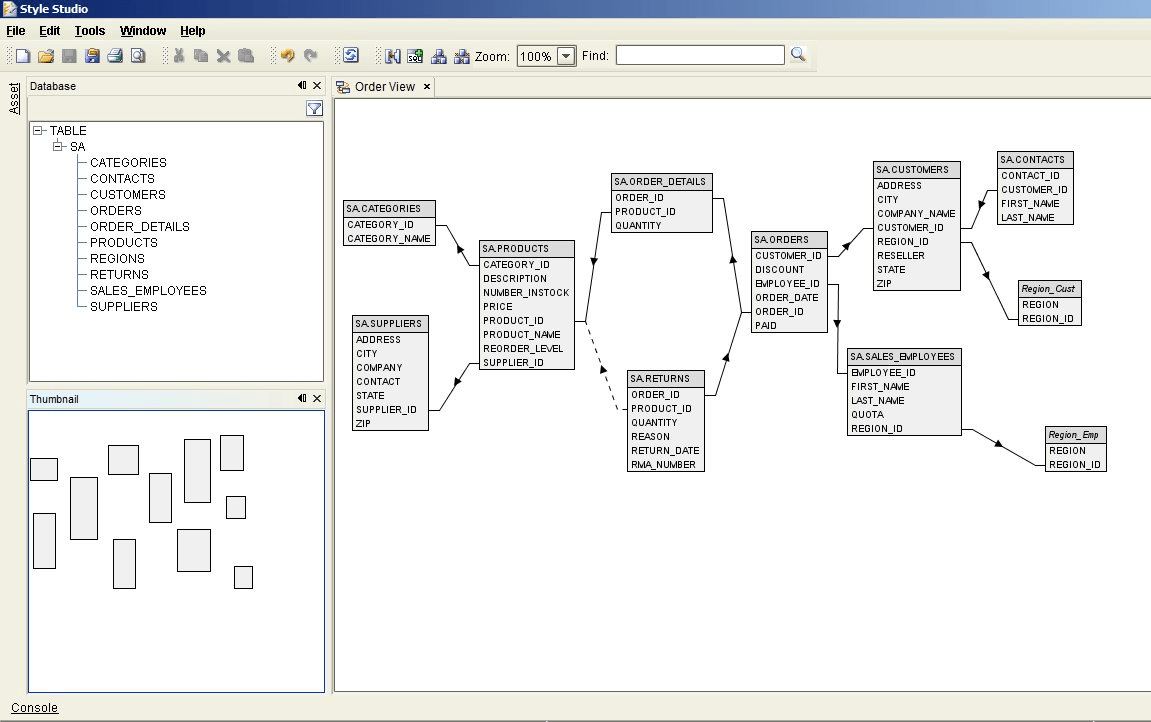
Task: Select the Refresh icon on the toolbar
Action: point(350,56)
